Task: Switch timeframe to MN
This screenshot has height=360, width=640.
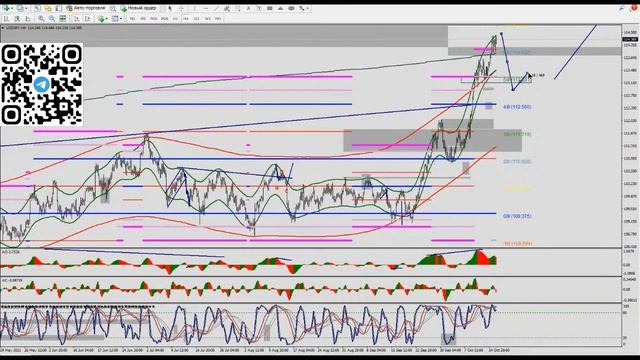Action: point(218,18)
